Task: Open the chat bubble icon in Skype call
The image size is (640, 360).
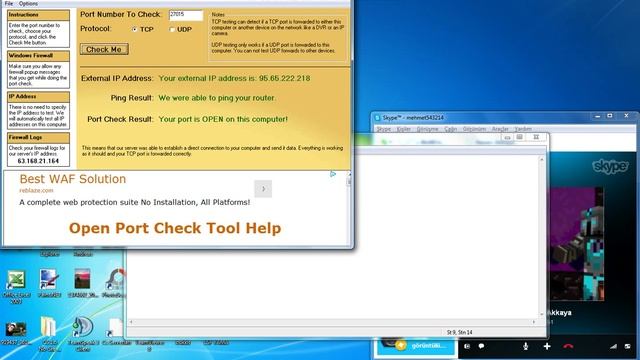Action: click(482, 346)
